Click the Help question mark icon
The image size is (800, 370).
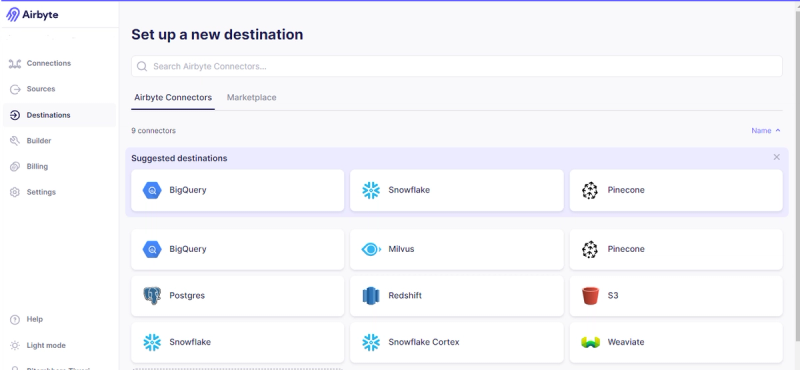pyautogui.click(x=15, y=319)
